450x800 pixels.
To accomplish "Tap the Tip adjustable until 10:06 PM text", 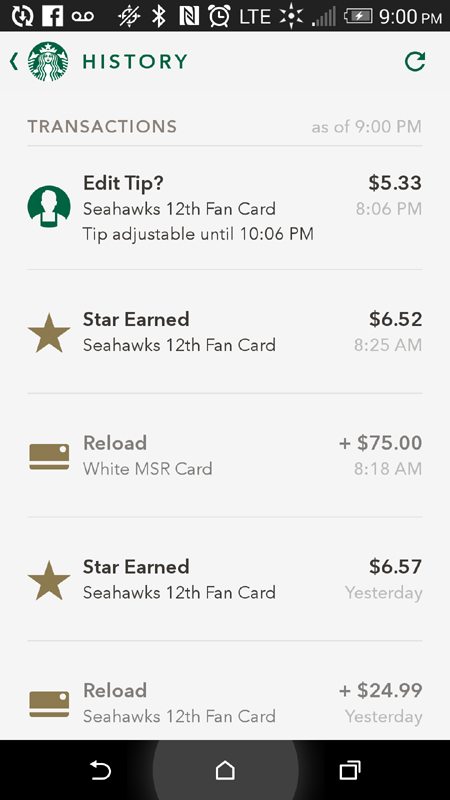I will tap(198, 234).
